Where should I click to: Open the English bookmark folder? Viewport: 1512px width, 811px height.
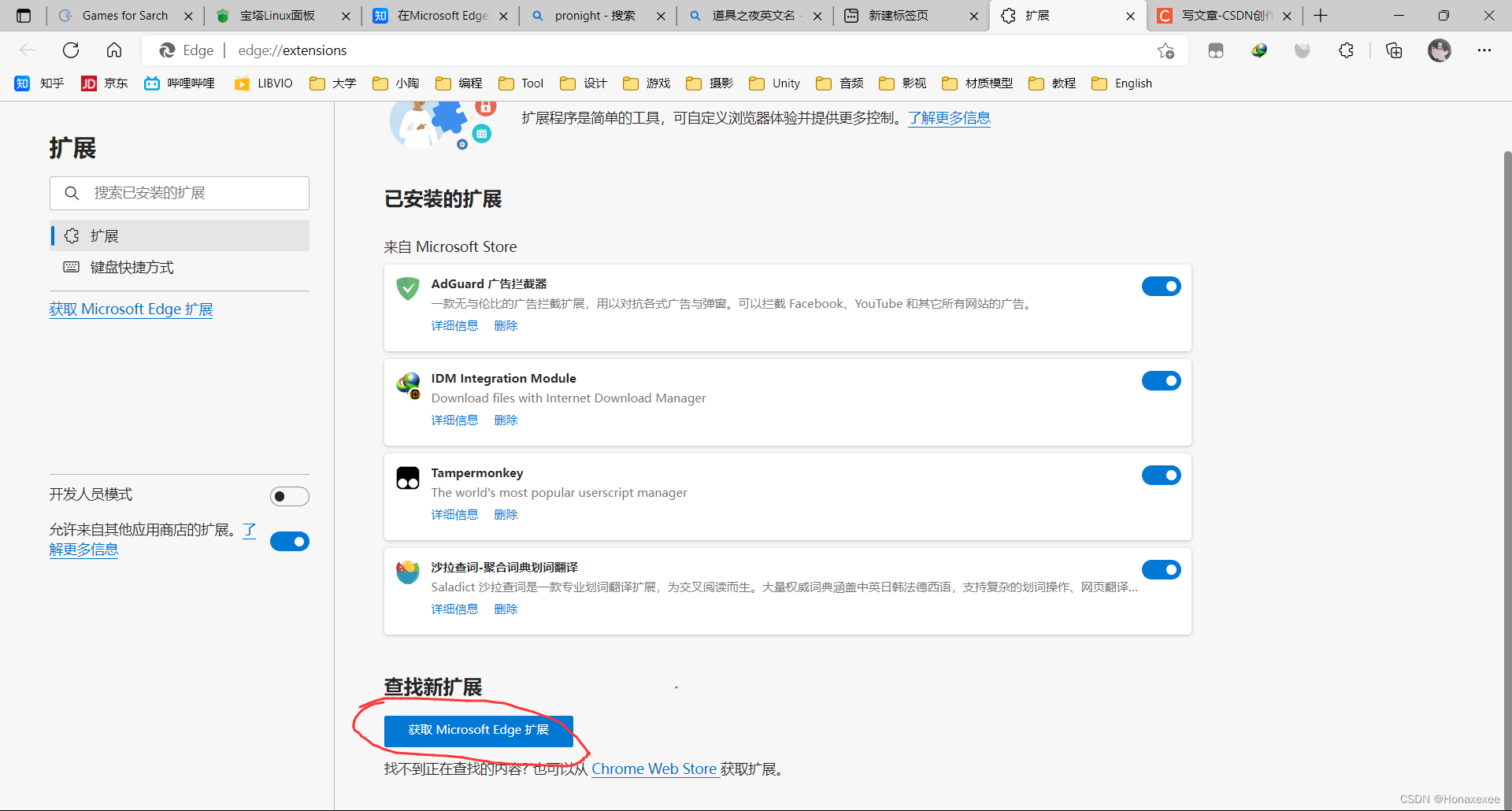[x=1121, y=83]
